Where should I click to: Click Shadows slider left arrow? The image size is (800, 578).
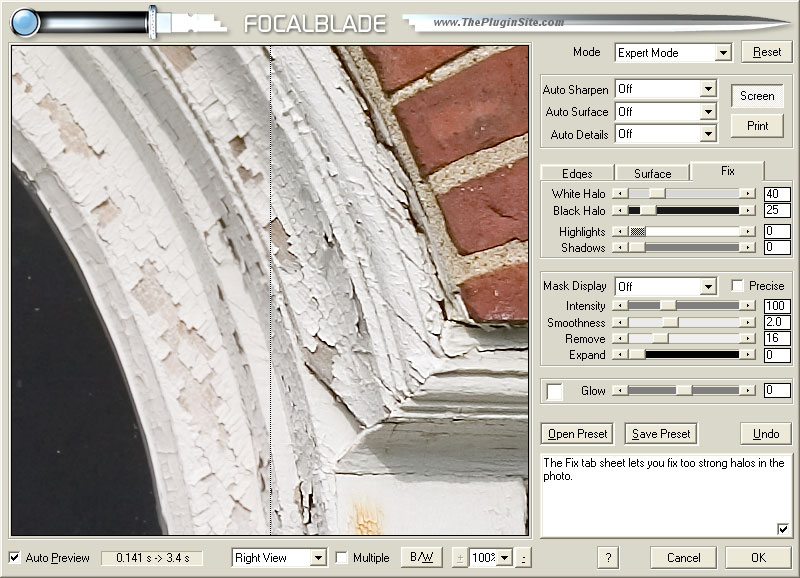(620, 247)
